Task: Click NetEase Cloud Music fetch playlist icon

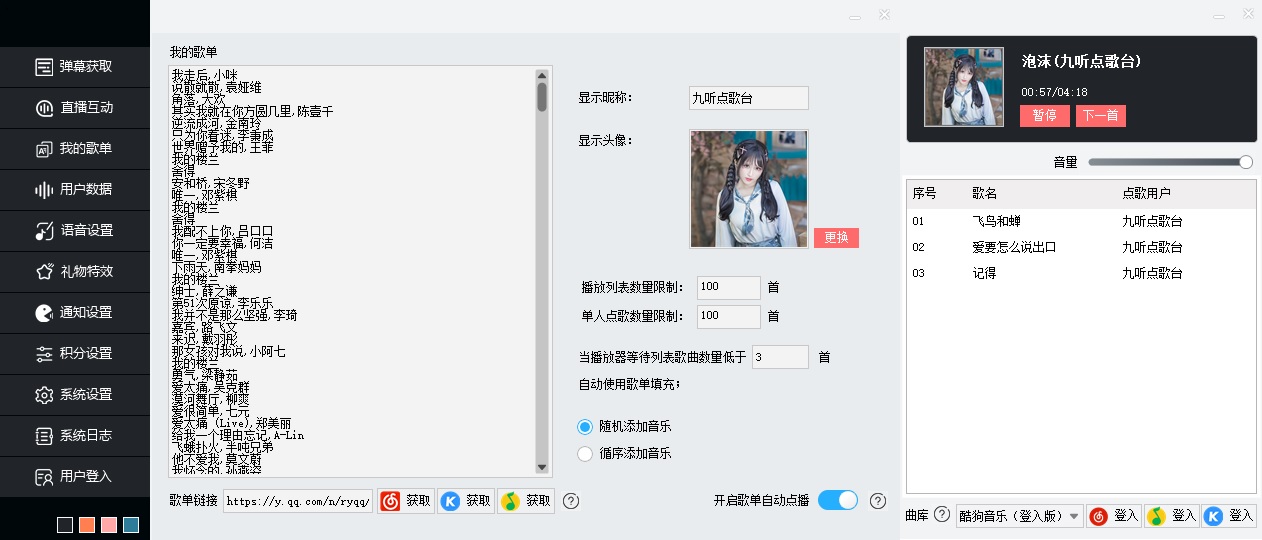Action: pyautogui.click(x=405, y=501)
